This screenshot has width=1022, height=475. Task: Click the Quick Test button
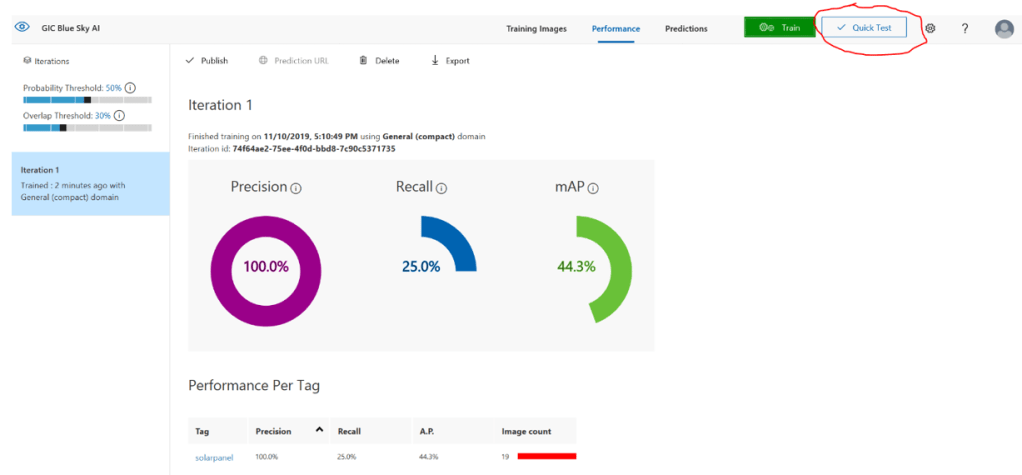coord(864,28)
